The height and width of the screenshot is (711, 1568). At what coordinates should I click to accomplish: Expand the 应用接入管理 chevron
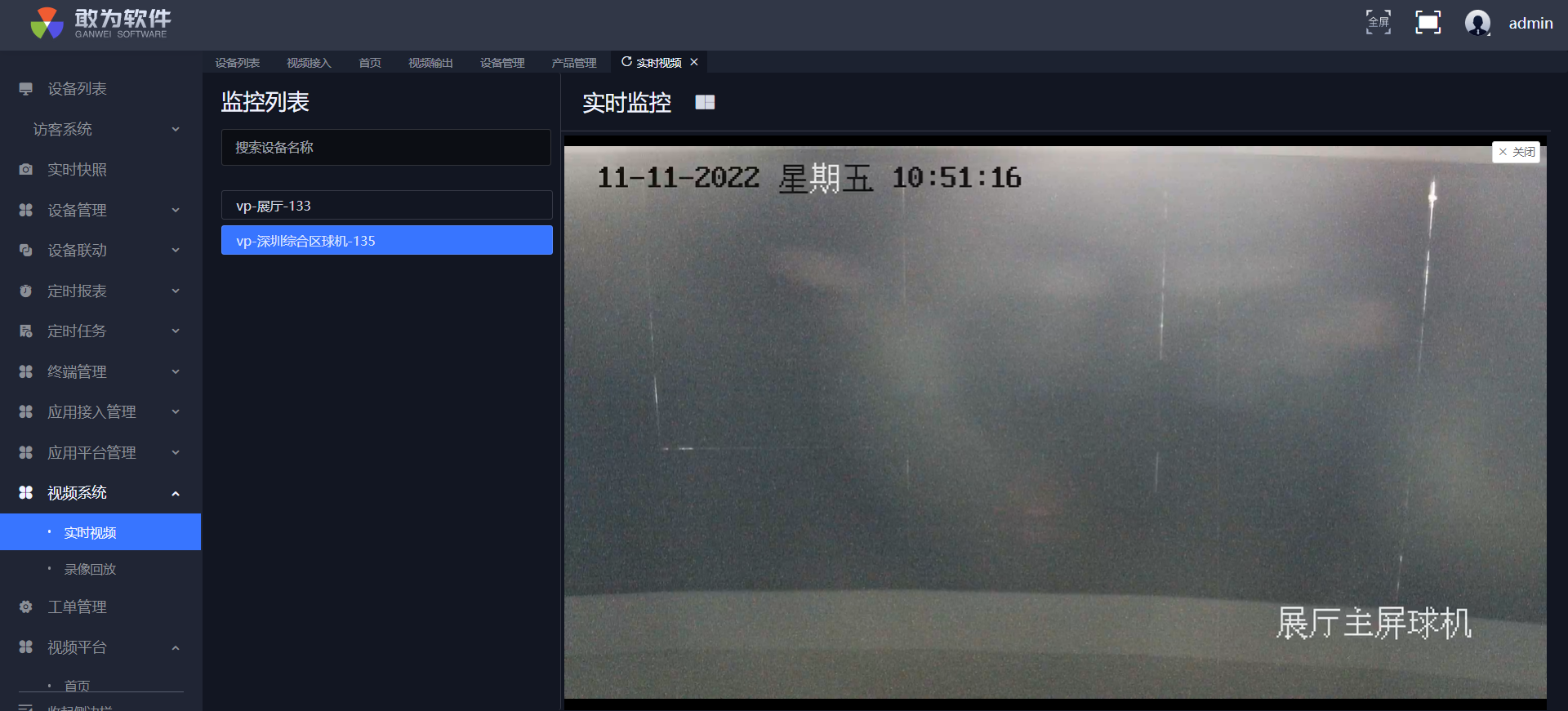click(x=176, y=412)
